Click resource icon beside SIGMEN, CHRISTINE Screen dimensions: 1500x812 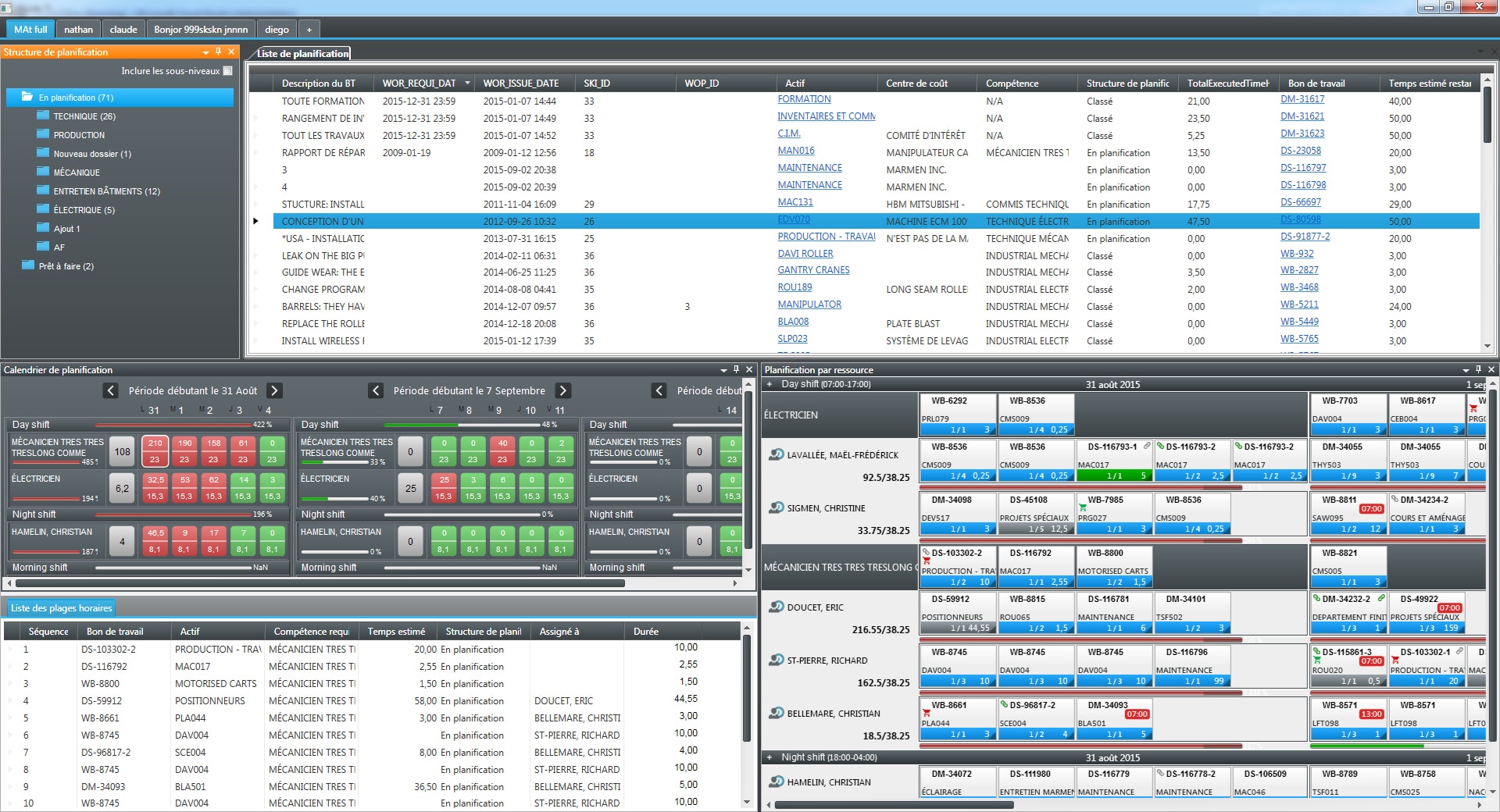pos(776,507)
